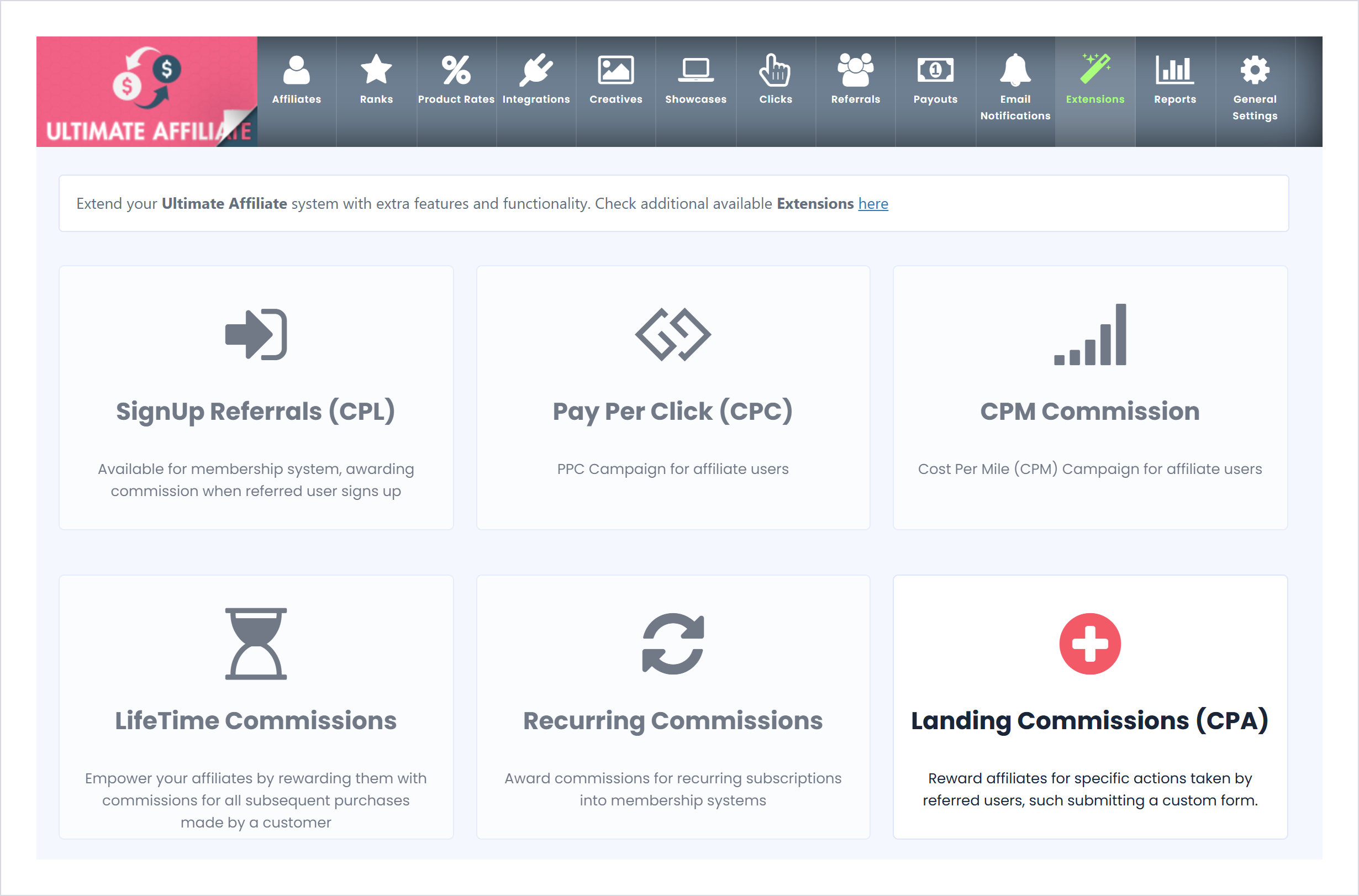
Task: Click the Pay Per Click link icon
Action: coord(673,334)
